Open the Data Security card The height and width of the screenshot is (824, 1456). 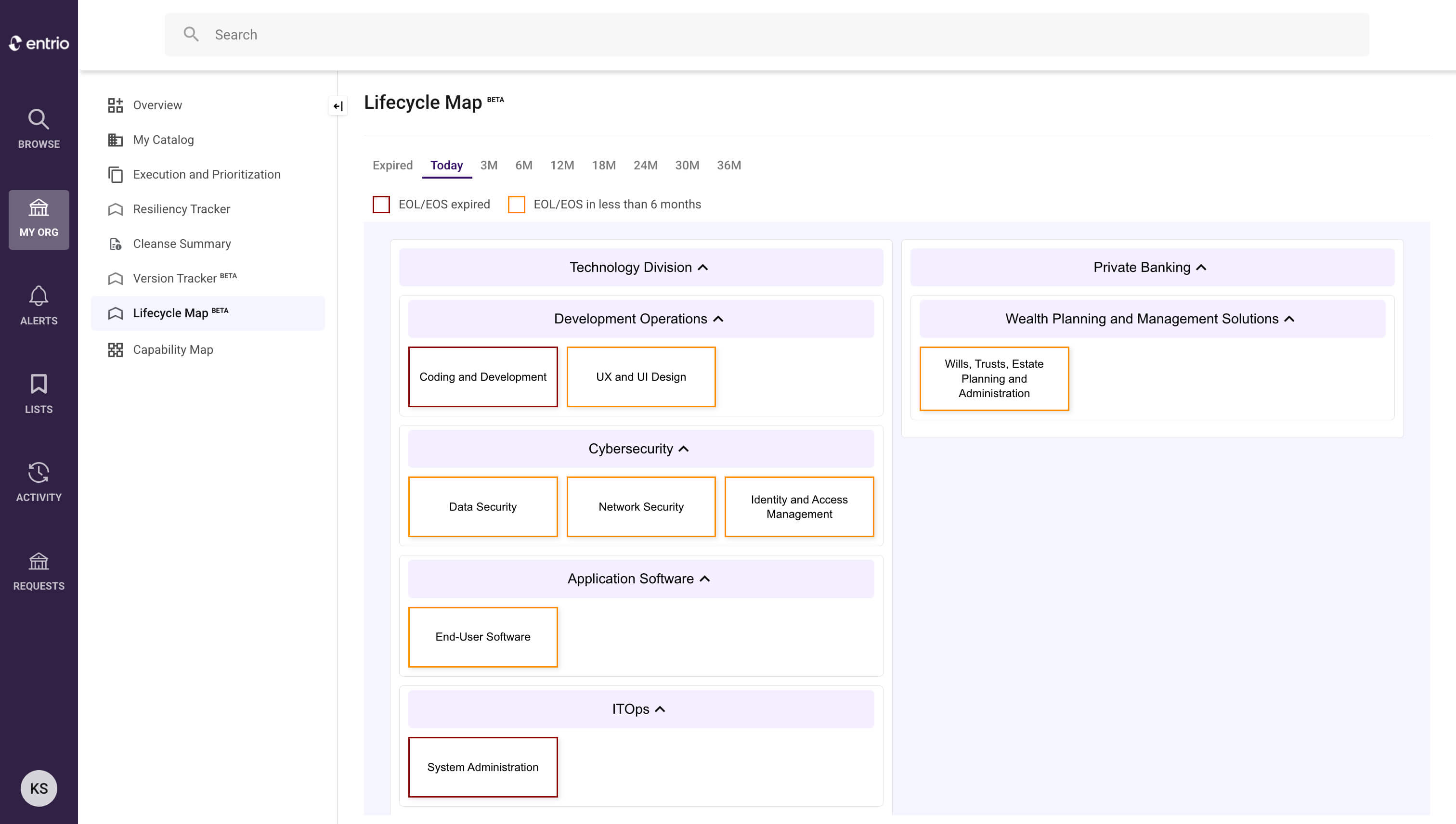(483, 507)
